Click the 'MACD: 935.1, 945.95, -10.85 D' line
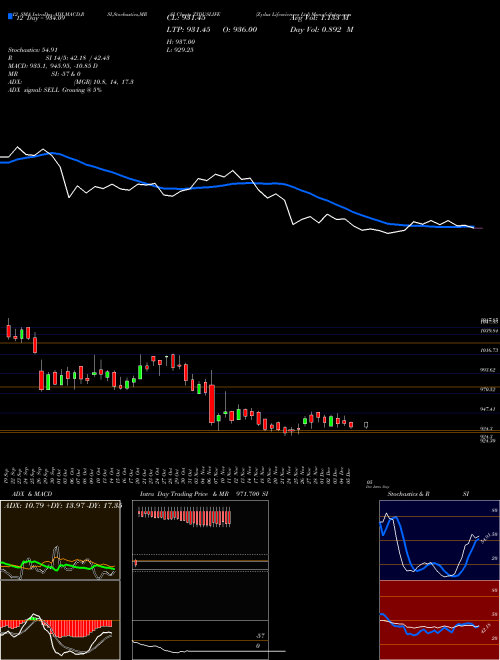The width and height of the screenshot is (500, 660). tap(53, 66)
